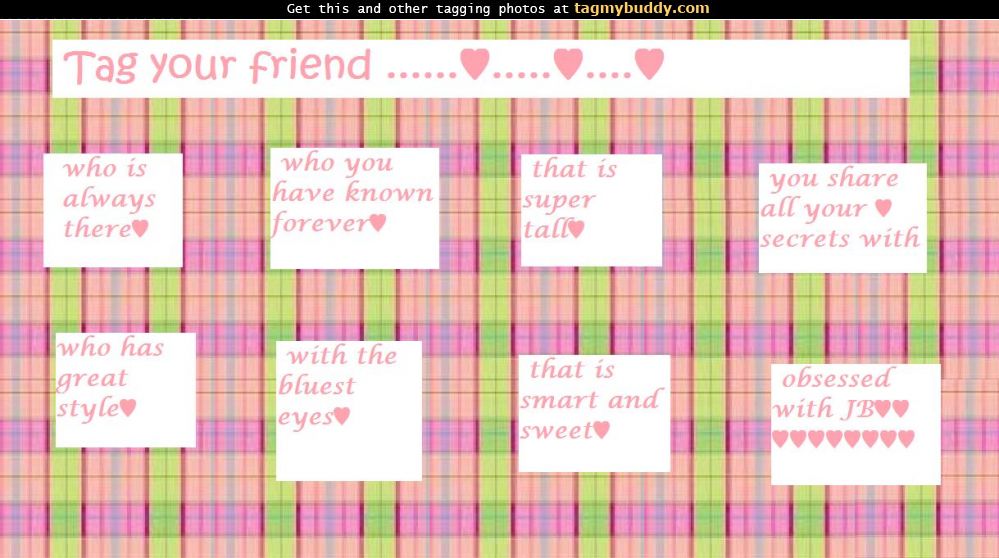Click the 'you share all your secrets with' card

(842, 218)
